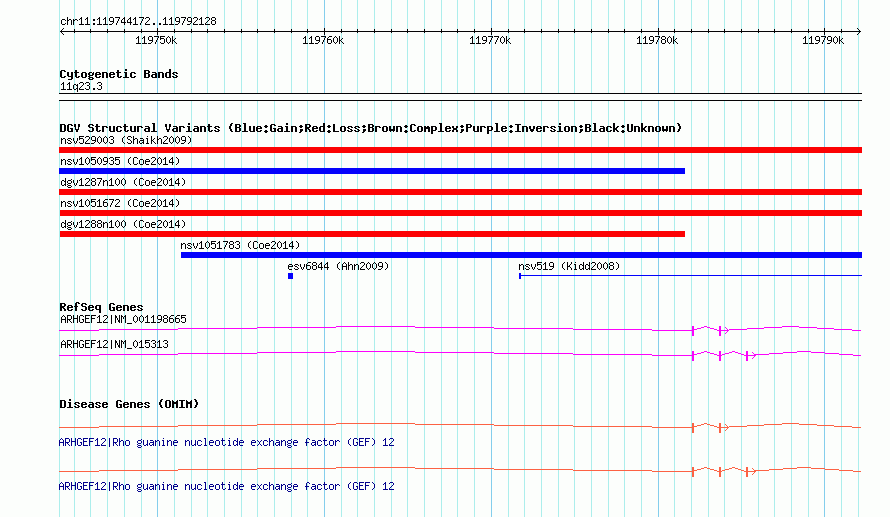Click the RefSeq Genes track heading
890x517 pixels.
[101, 307]
